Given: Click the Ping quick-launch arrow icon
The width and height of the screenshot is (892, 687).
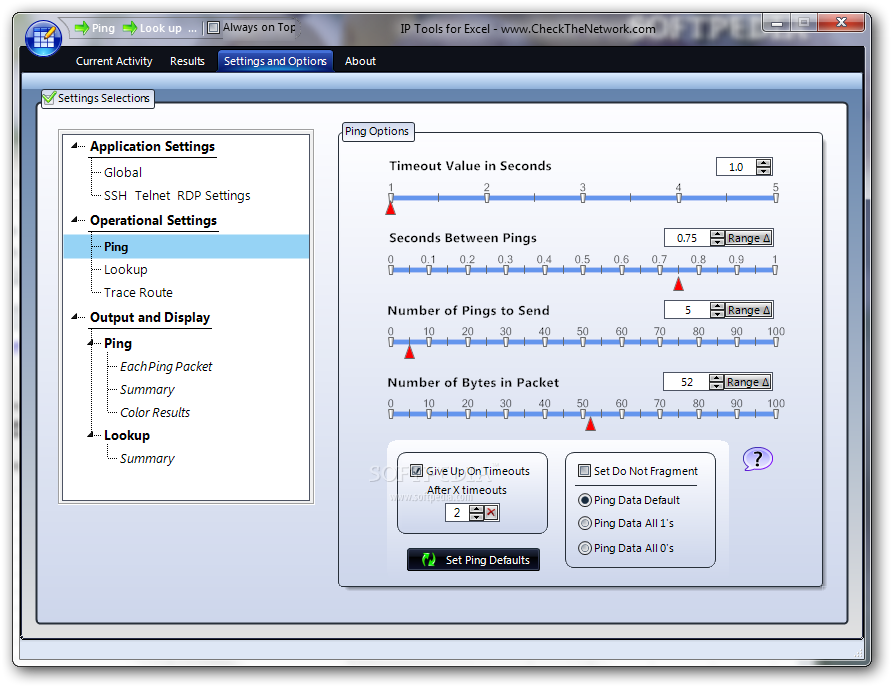Looking at the screenshot, I should click(x=82, y=28).
